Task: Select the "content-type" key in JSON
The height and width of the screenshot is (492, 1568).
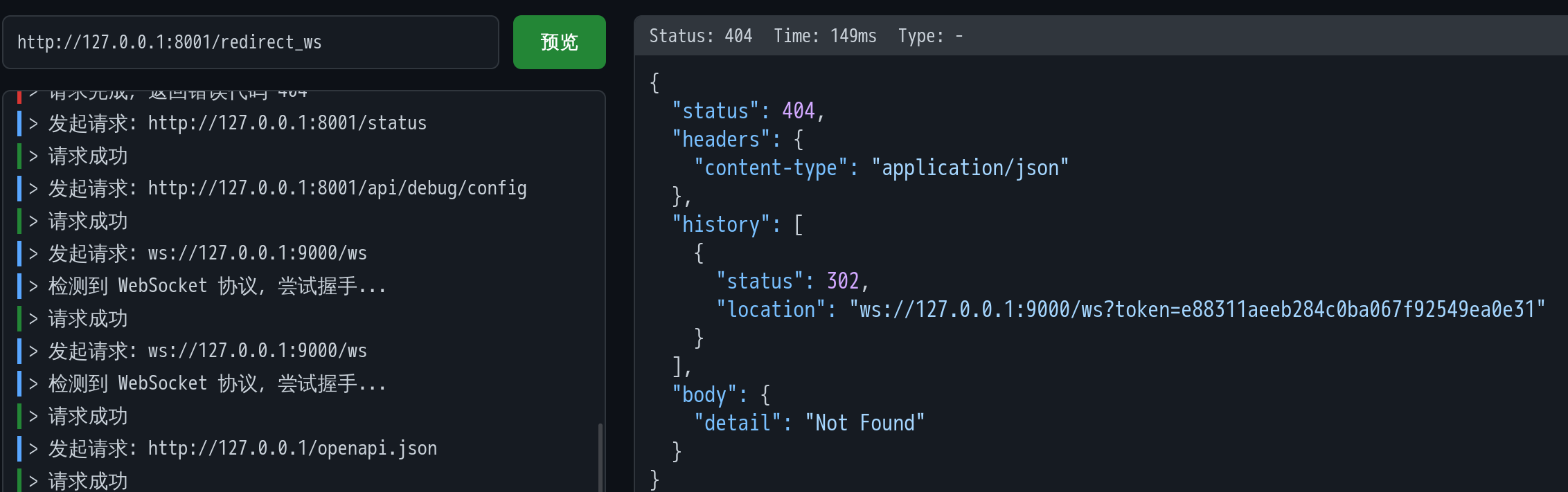Action: (x=771, y=168)
